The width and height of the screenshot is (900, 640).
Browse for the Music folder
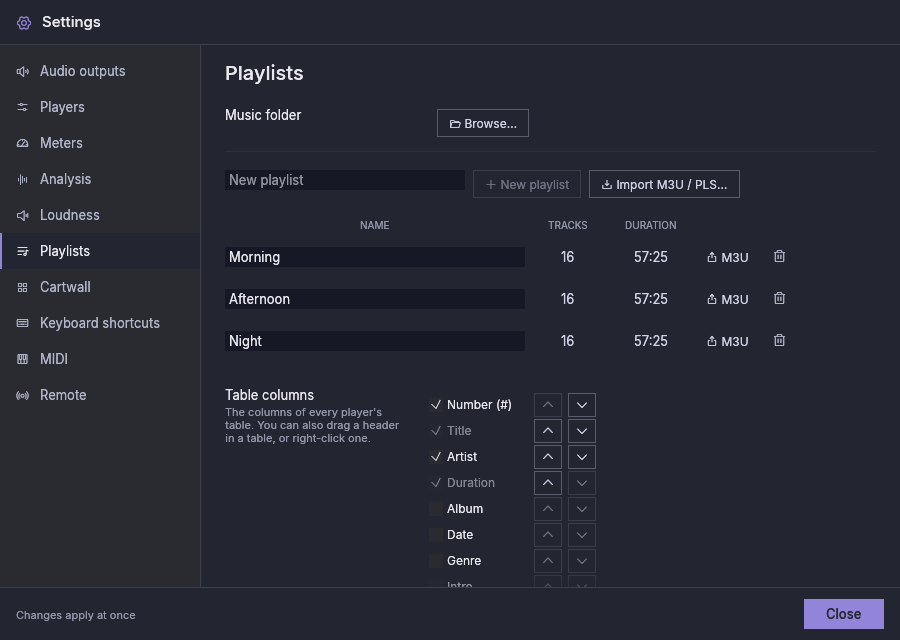tap(483, 123)
